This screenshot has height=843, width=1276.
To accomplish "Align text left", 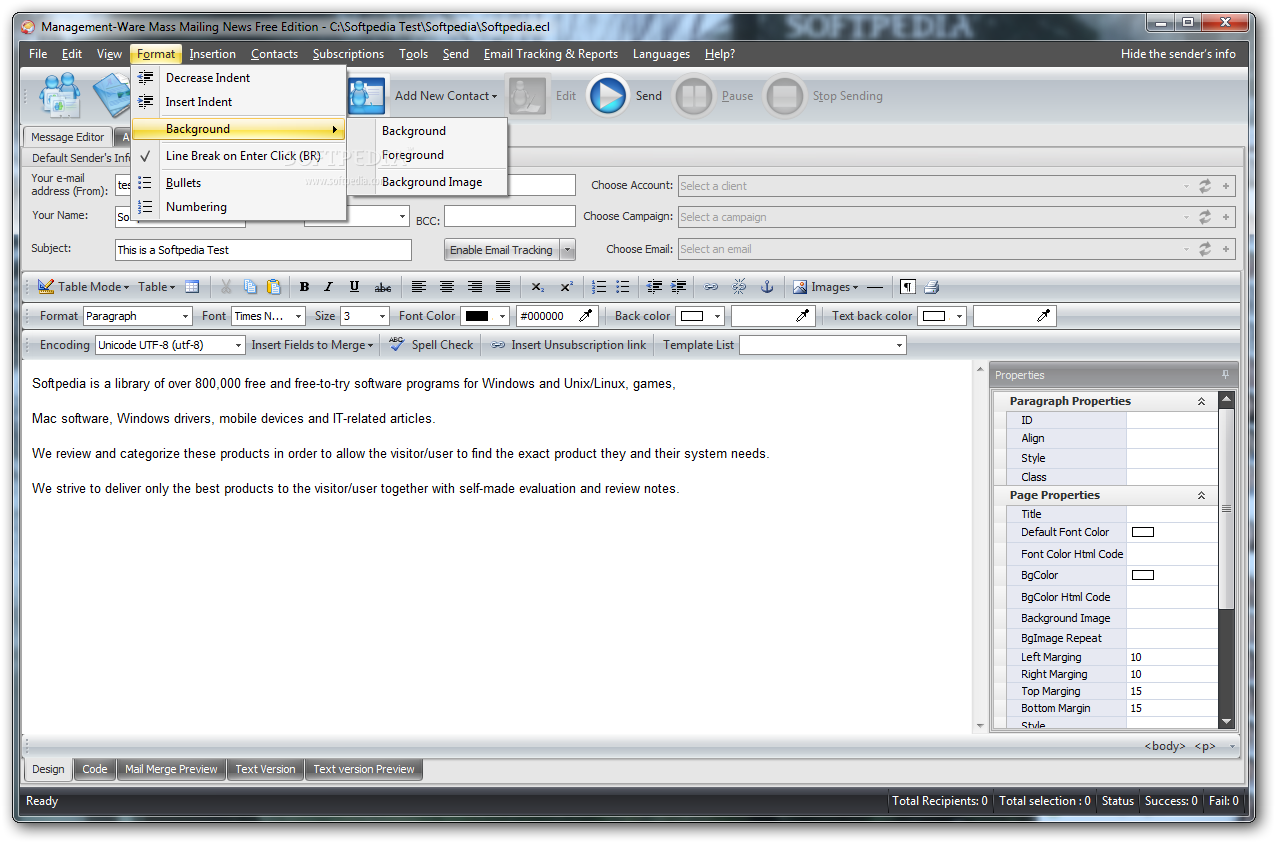I will (419, 287).
